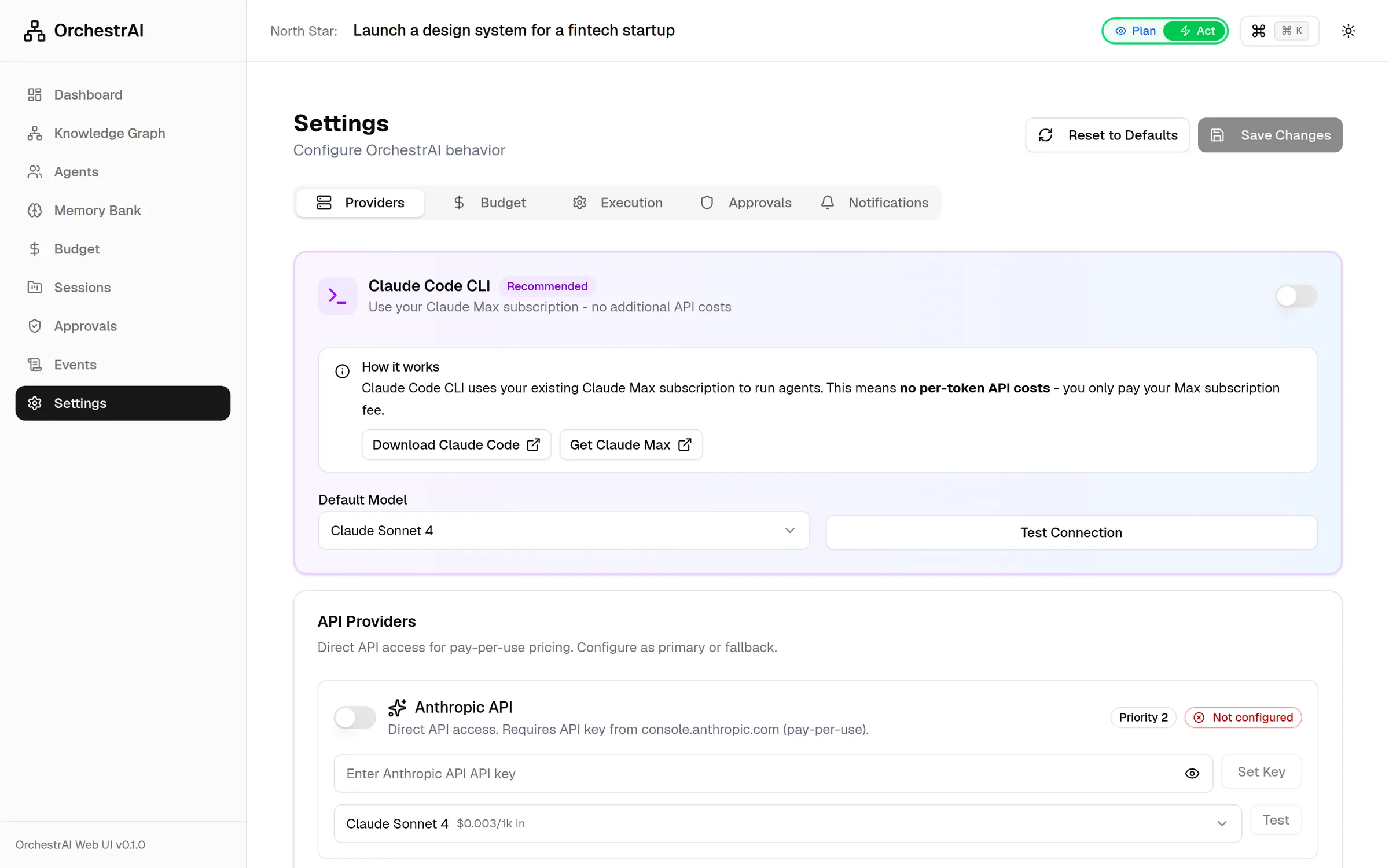Click the terminal icon beside Claude Code CLI
Image resolution: width=1389 pixels, height=868 pixels.
click(x=337, y=296)
